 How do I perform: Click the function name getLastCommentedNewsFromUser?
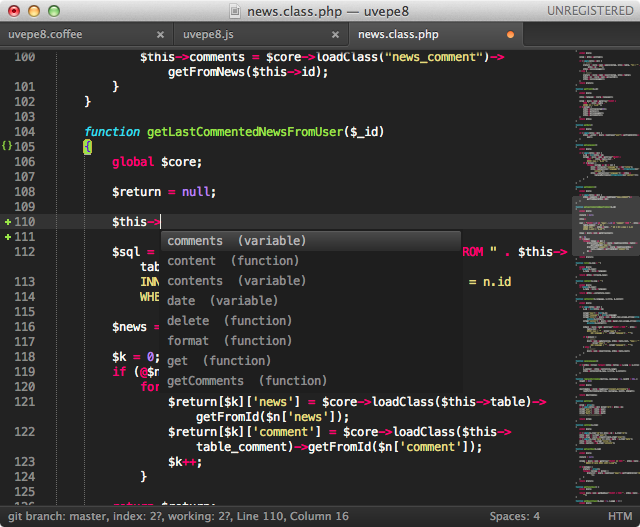pos(245,132)
